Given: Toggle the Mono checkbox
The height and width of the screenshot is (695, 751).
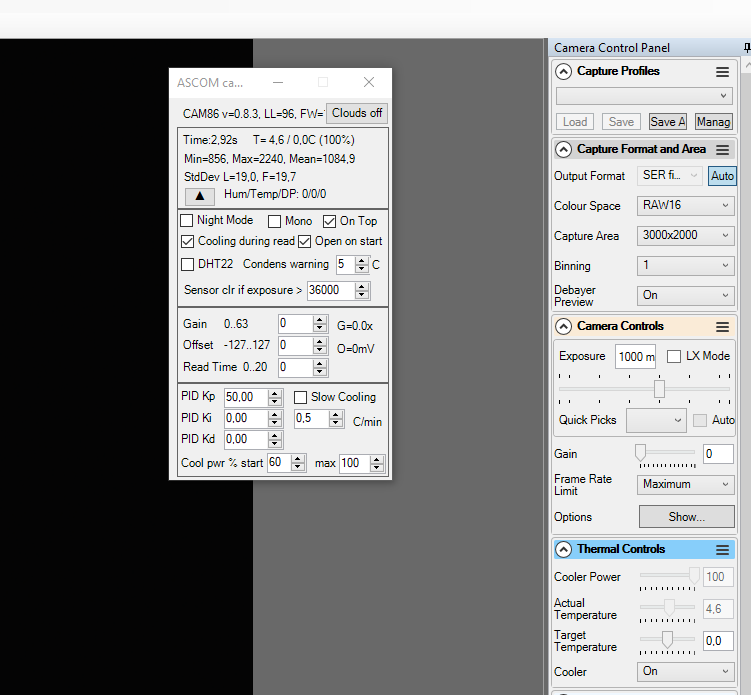Looking at the screenshot, I should (x=274, y=221).
